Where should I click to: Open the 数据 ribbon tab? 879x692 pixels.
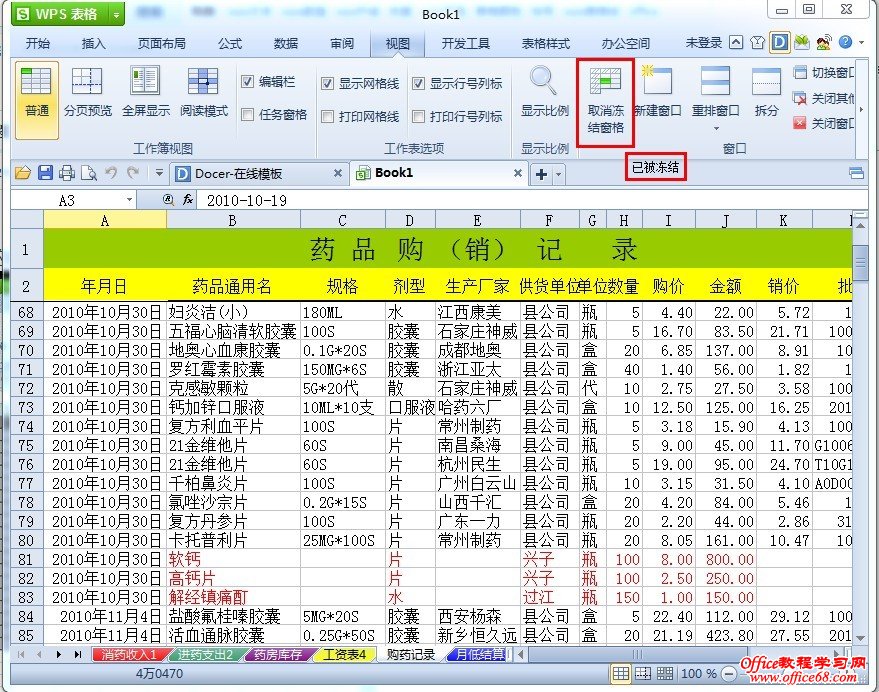(286, 43)
